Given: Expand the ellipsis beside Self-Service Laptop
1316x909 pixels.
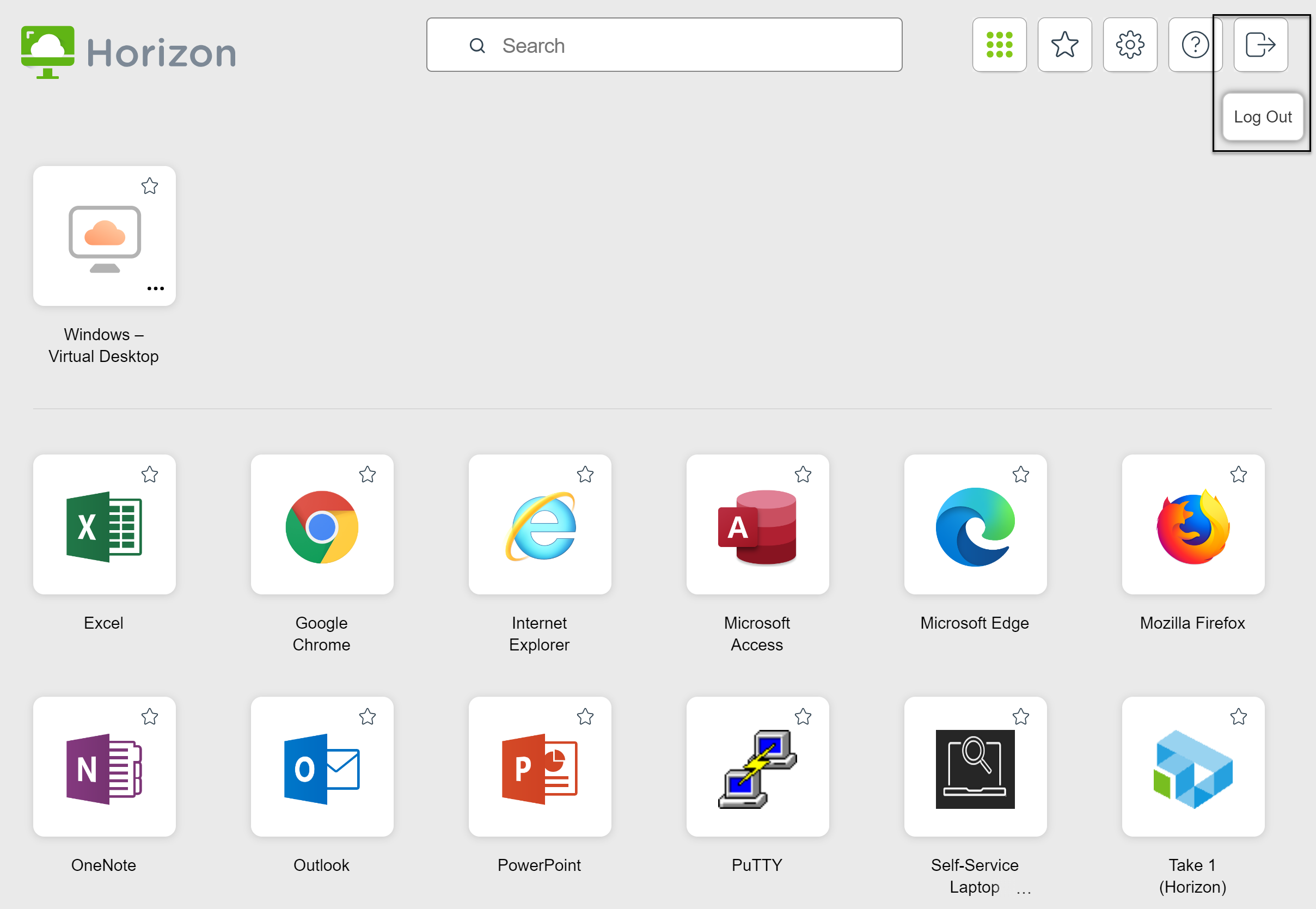Looking at the screenshot, I should point(1024,893).
